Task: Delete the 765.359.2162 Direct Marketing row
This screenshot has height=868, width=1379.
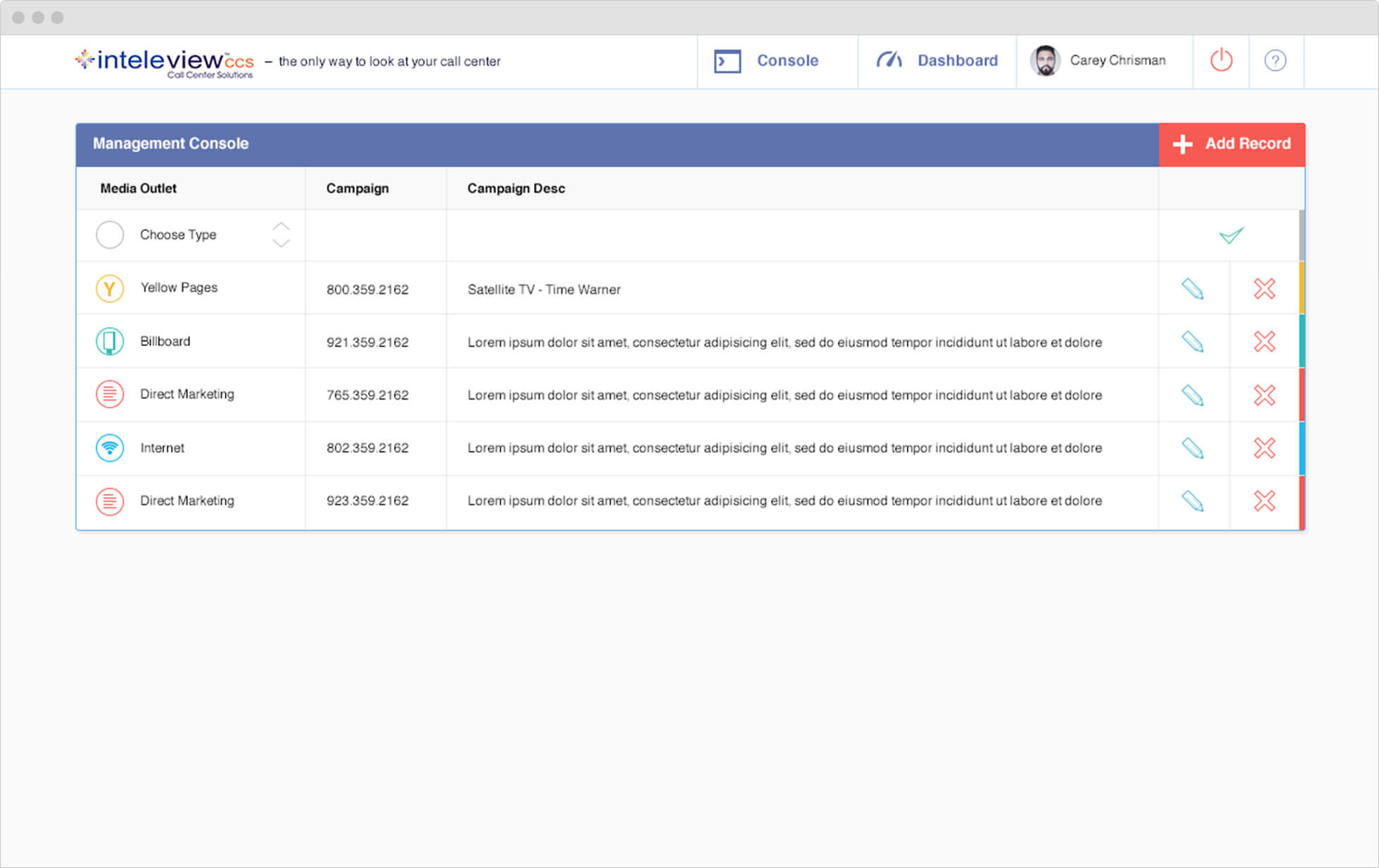Action: click(1264, 395)
